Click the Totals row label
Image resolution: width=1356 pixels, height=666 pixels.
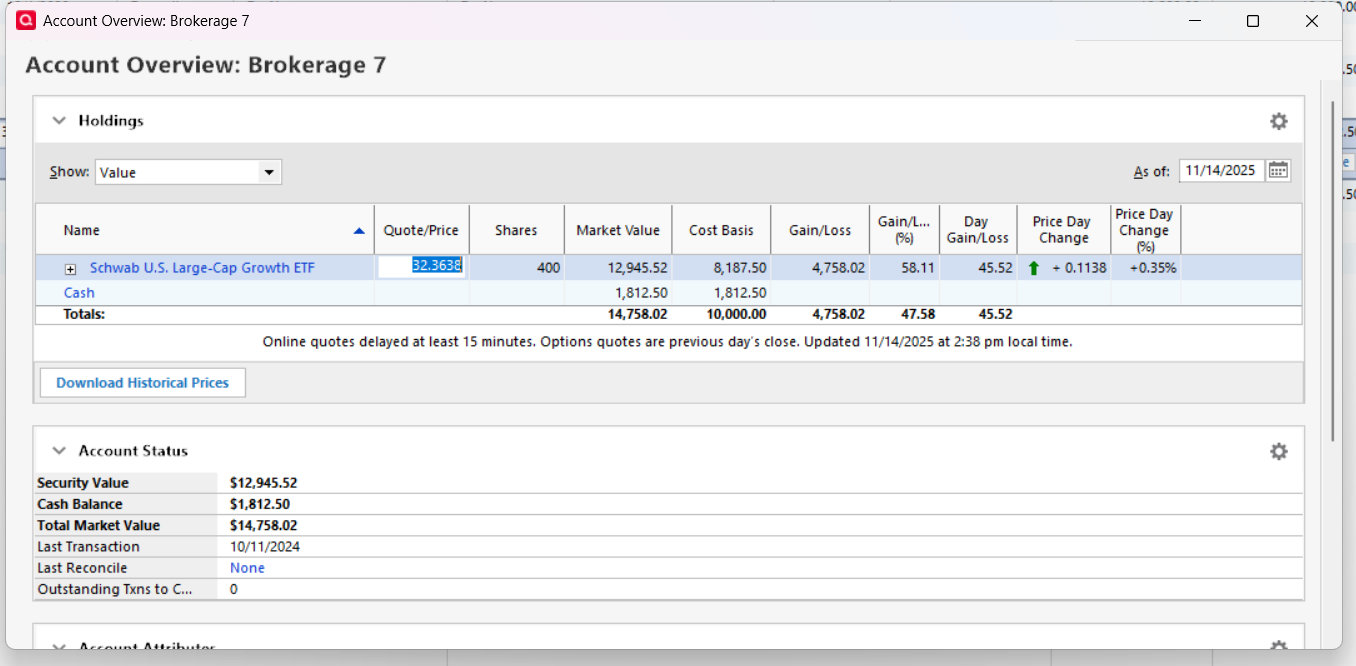coord(84,314)
